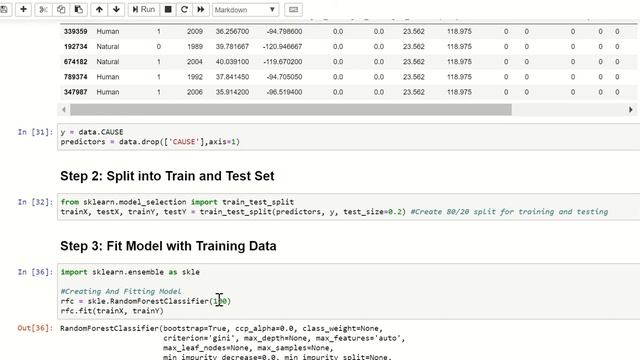This screenshot has height=360, width=640.
Task: Click the In [32] prompt label
Action: (x=35, y=202)
